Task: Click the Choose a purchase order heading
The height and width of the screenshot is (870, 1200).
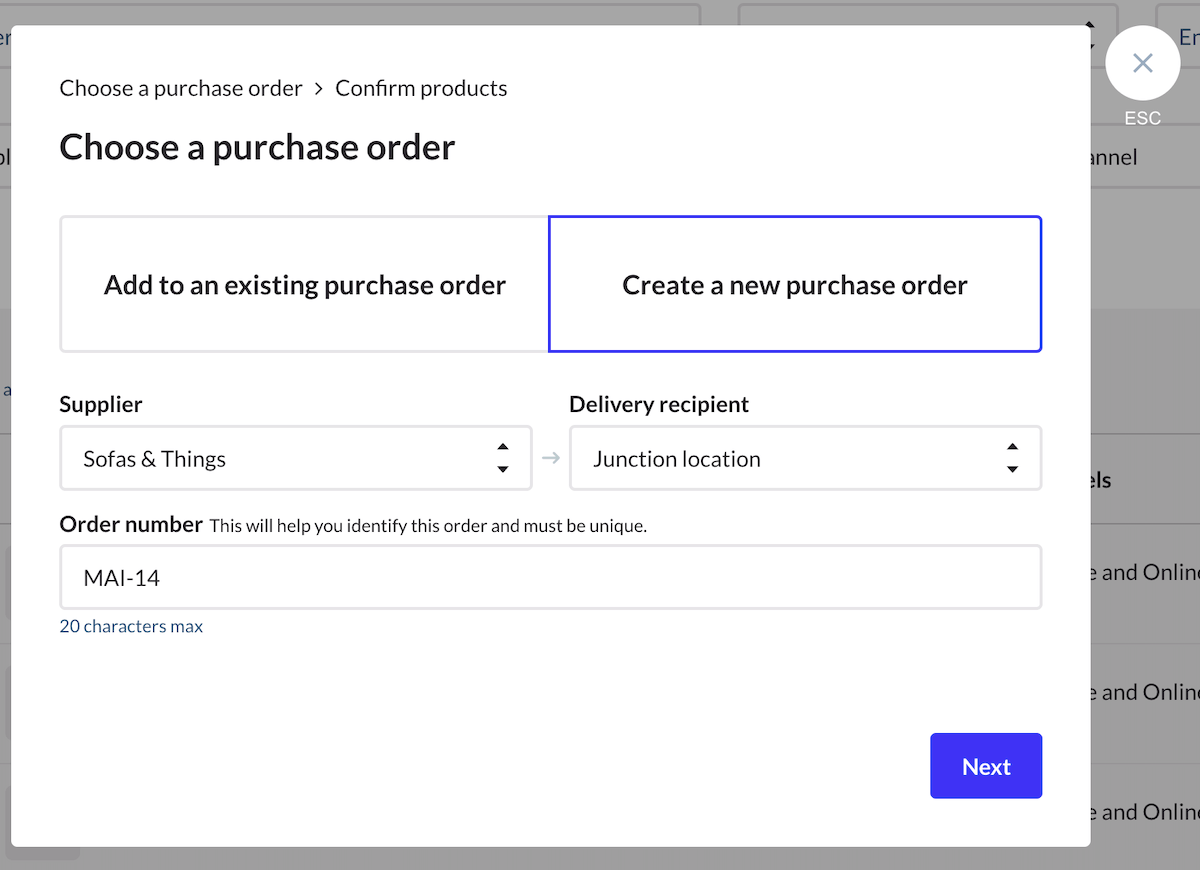Action: click(257, 147)
